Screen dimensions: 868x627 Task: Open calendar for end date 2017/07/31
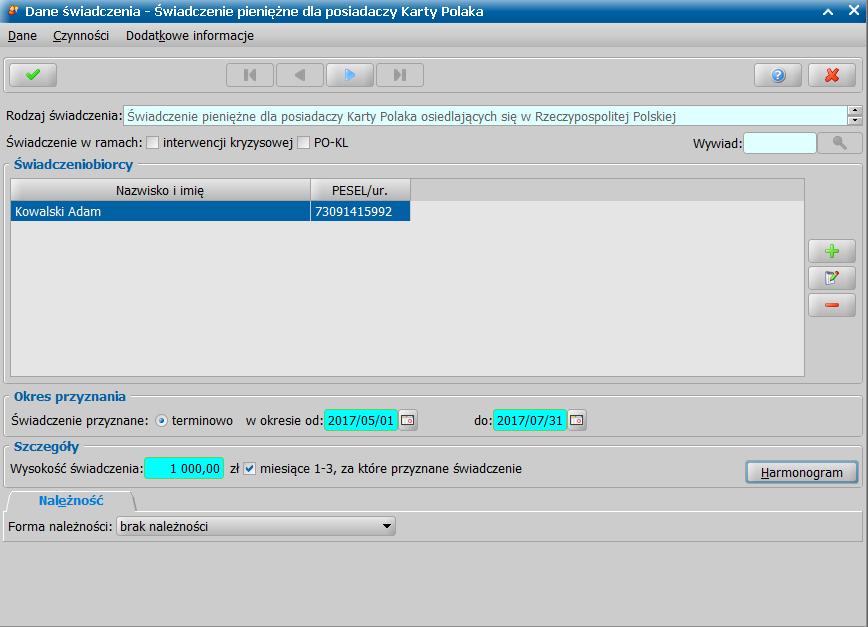coord(577,420)
